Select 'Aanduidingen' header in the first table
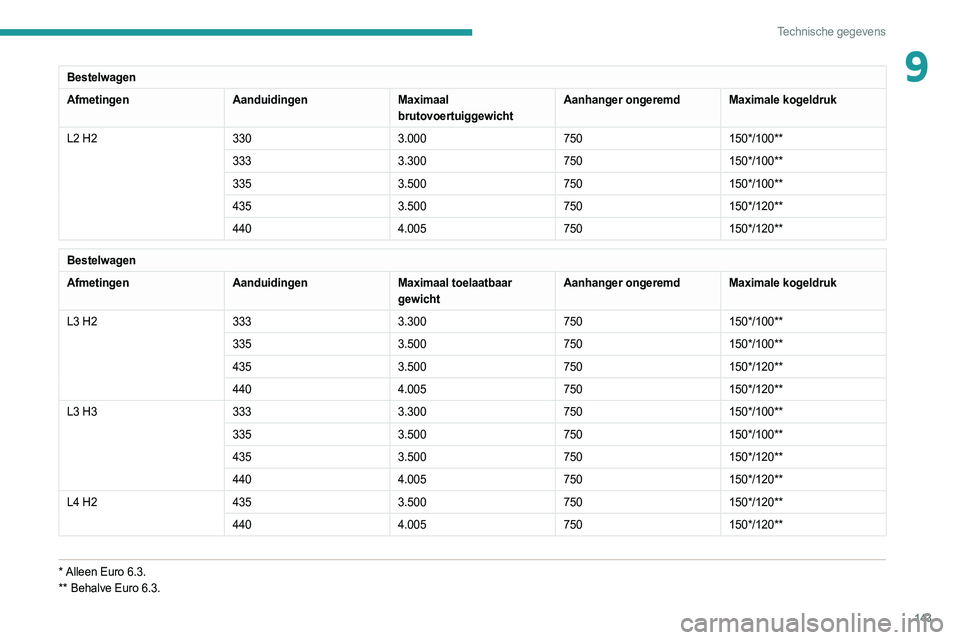 [270, 100]
